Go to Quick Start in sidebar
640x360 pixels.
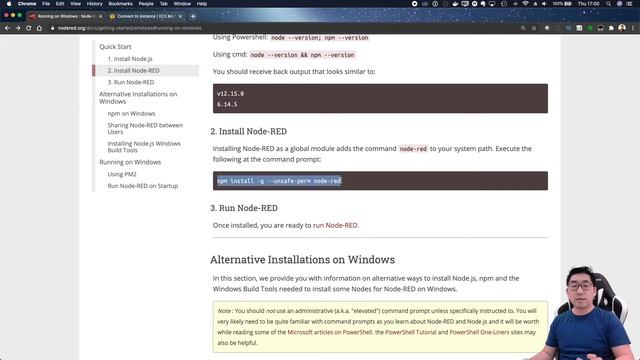tap(115, 47)
